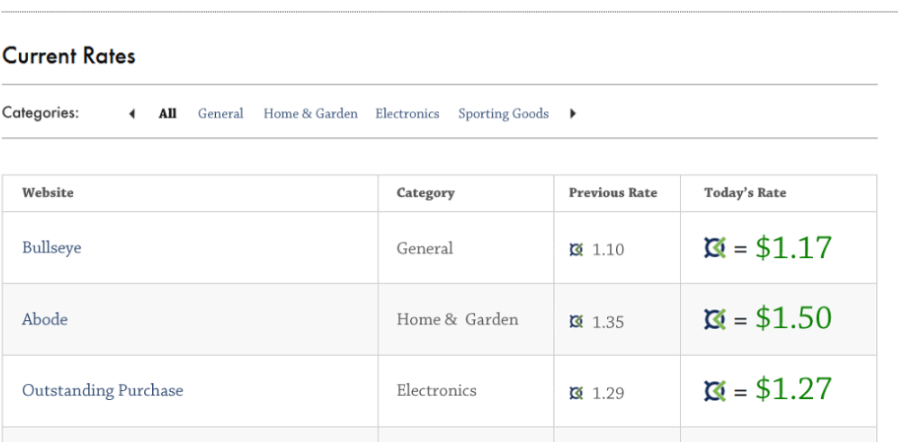Show Electronics category rates
898x442 pixels.
tap(407, 114)
